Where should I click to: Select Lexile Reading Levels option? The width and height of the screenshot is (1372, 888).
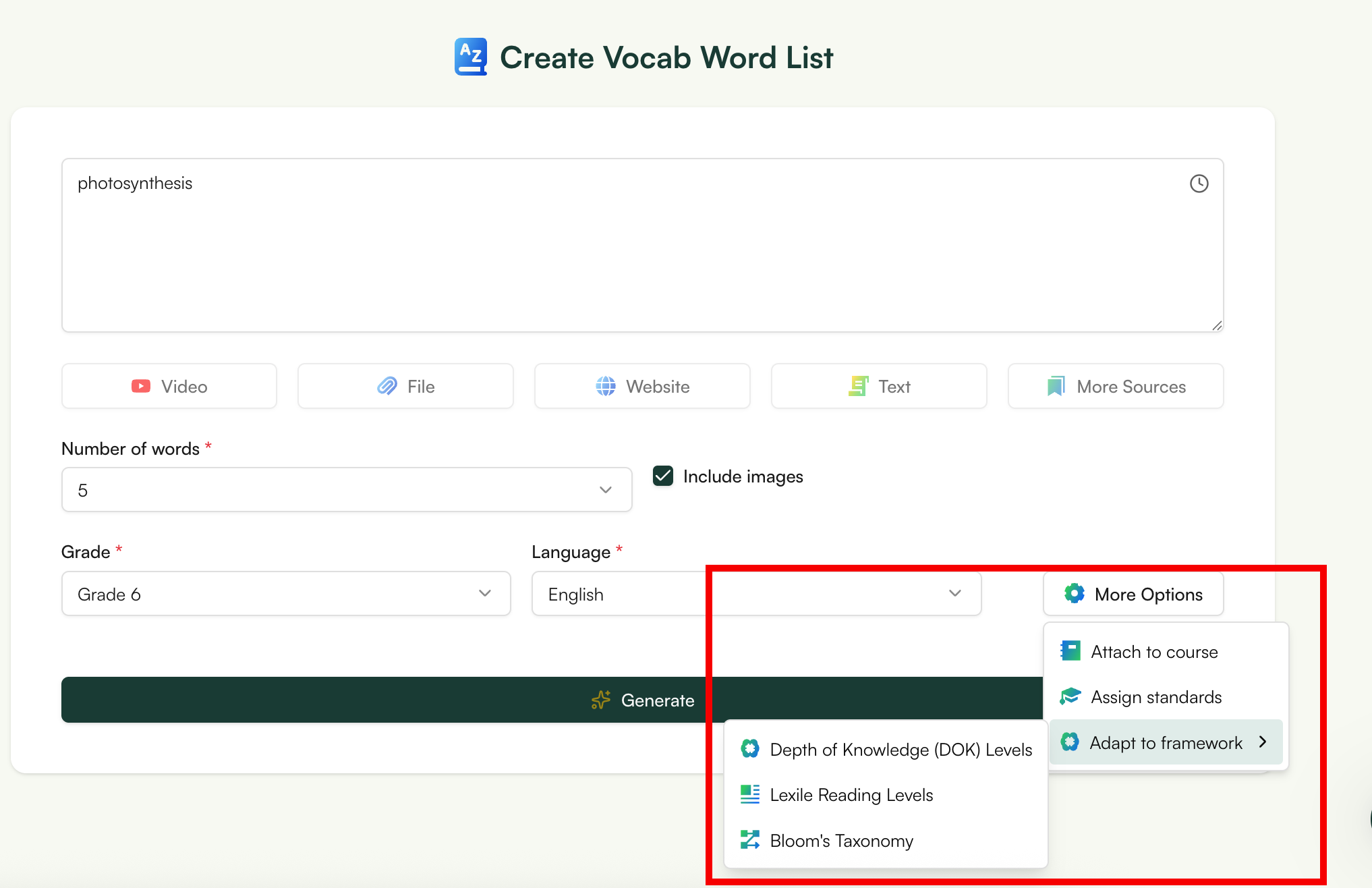tap(851, 794)
